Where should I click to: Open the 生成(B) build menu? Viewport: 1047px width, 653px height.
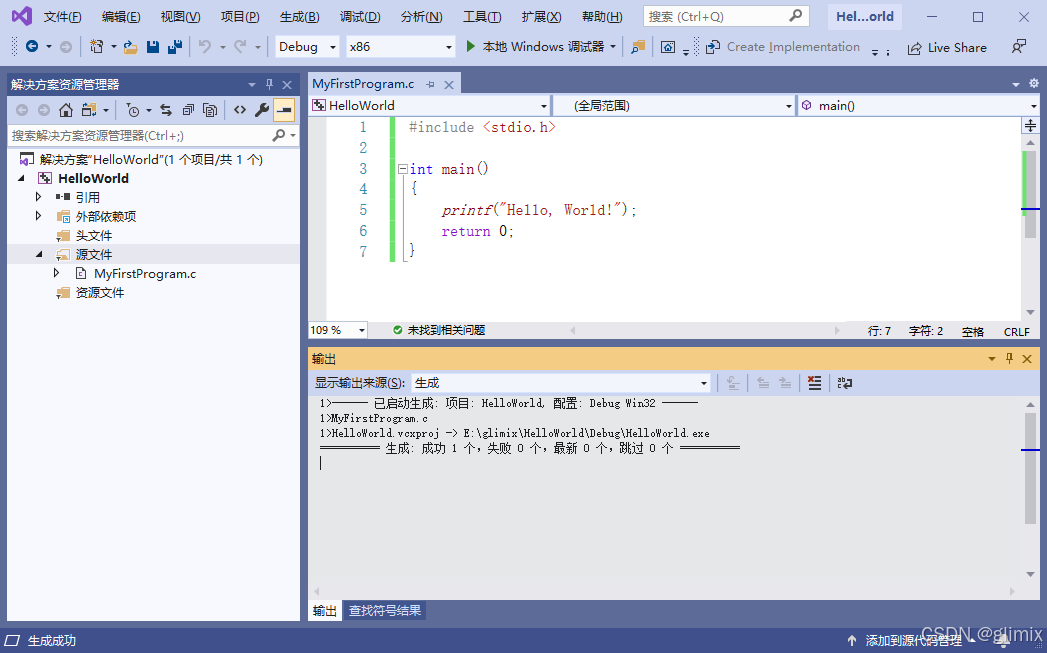tap(299, 17)
